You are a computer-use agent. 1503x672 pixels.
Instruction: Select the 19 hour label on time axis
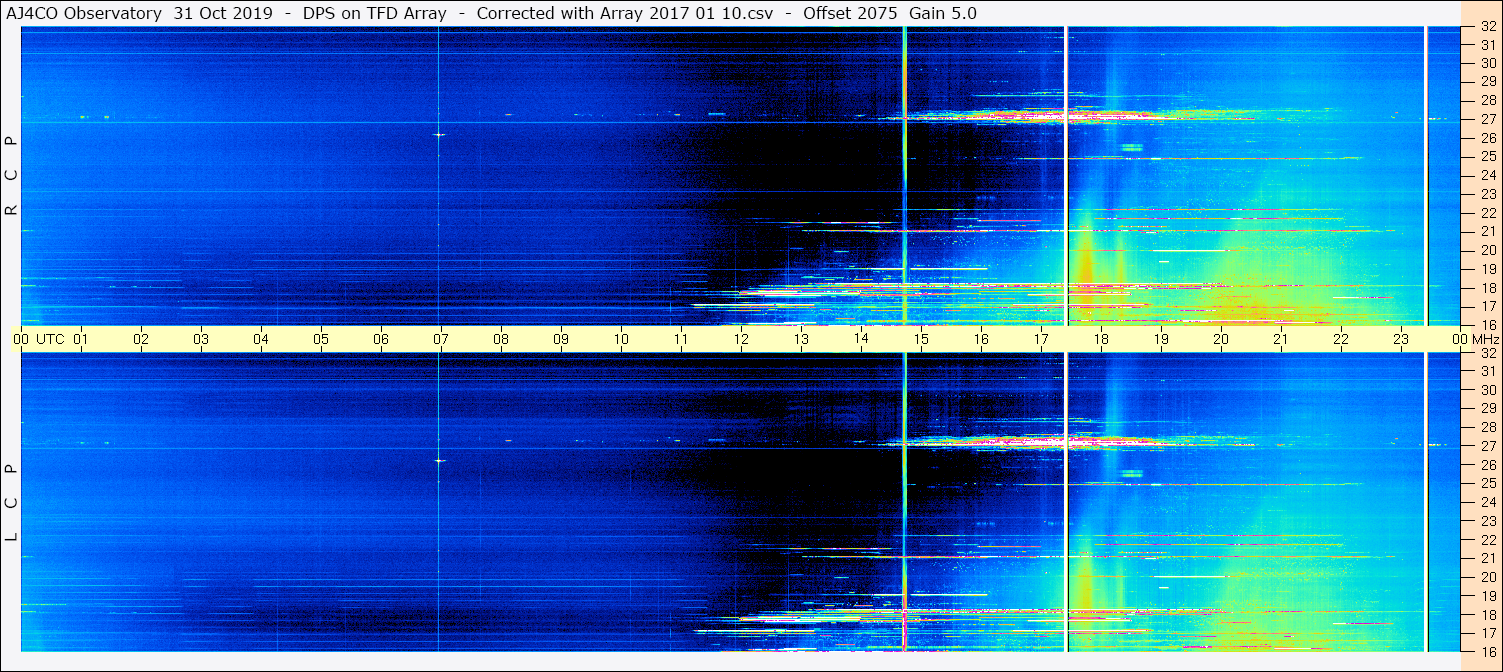click(1161, 339)
